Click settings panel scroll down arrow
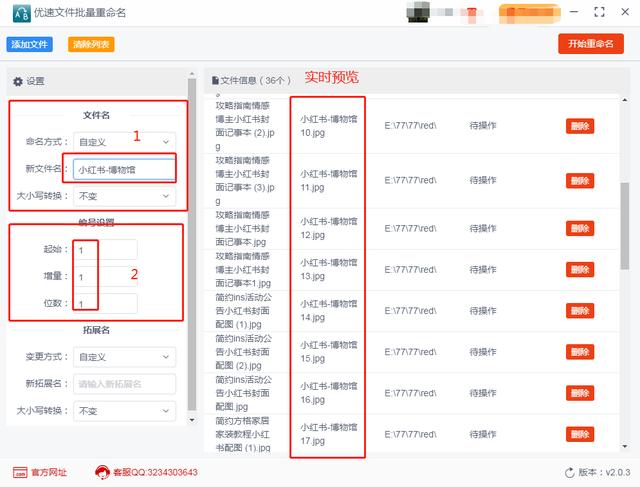This screenshot has width=640, height=487. click(x=192, y=420)
